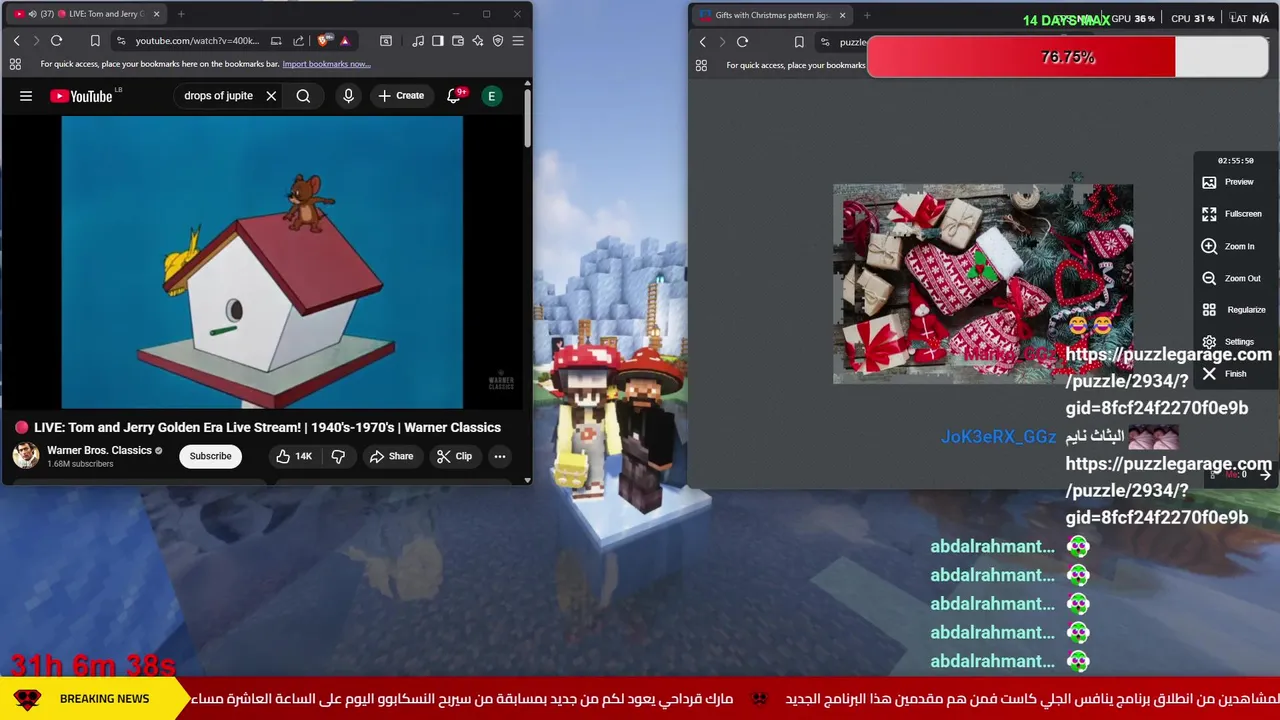Image resolution: width=1280 pixels, height=720 pixels.
Task: Zoom Out of the puzzle
Action: click(1231, 278)
